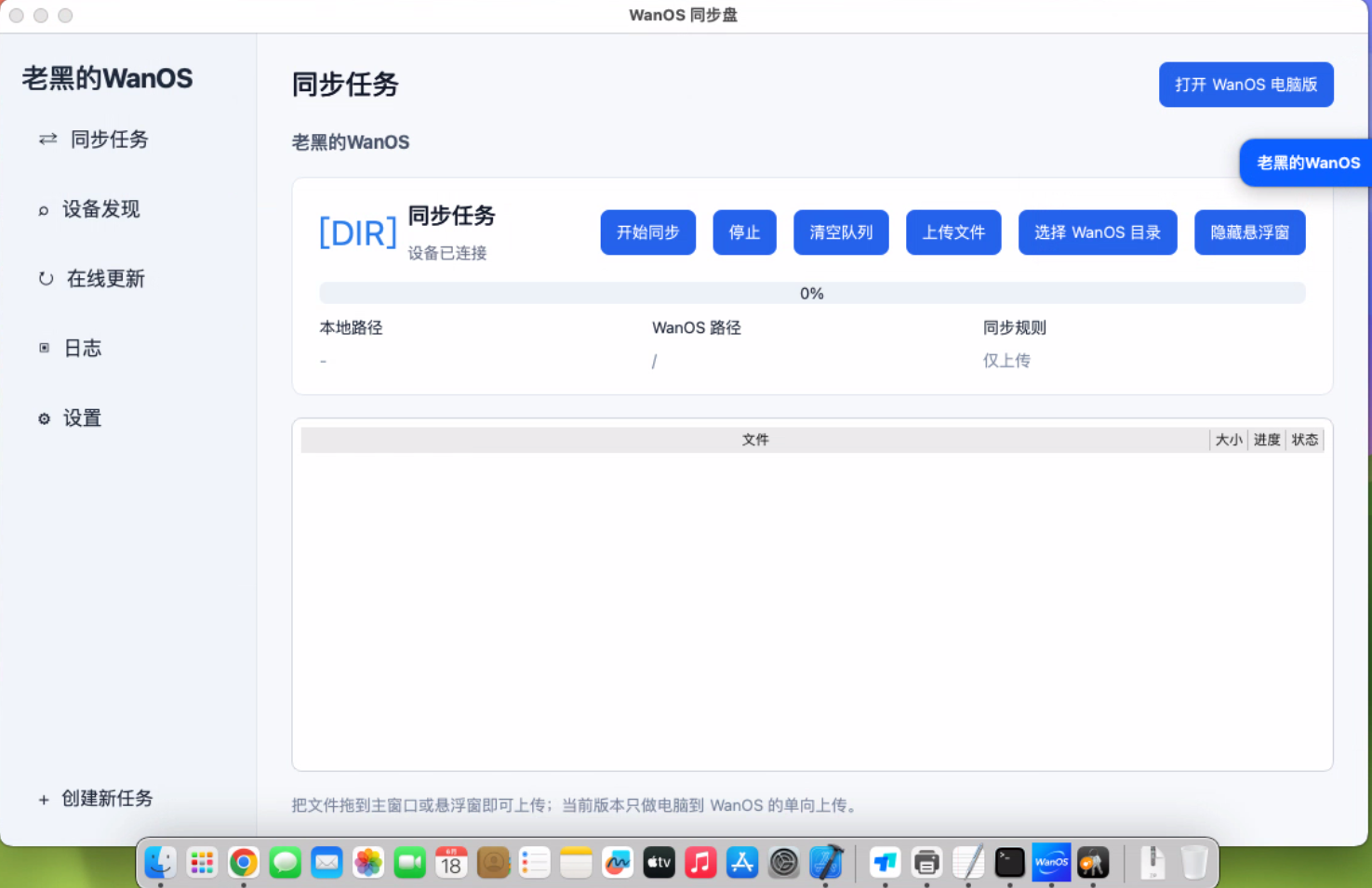The width and height of the screenshot is (1372, 888).
Task: Click the magnifier icon beside 设备发现
Action: point(44,210)
